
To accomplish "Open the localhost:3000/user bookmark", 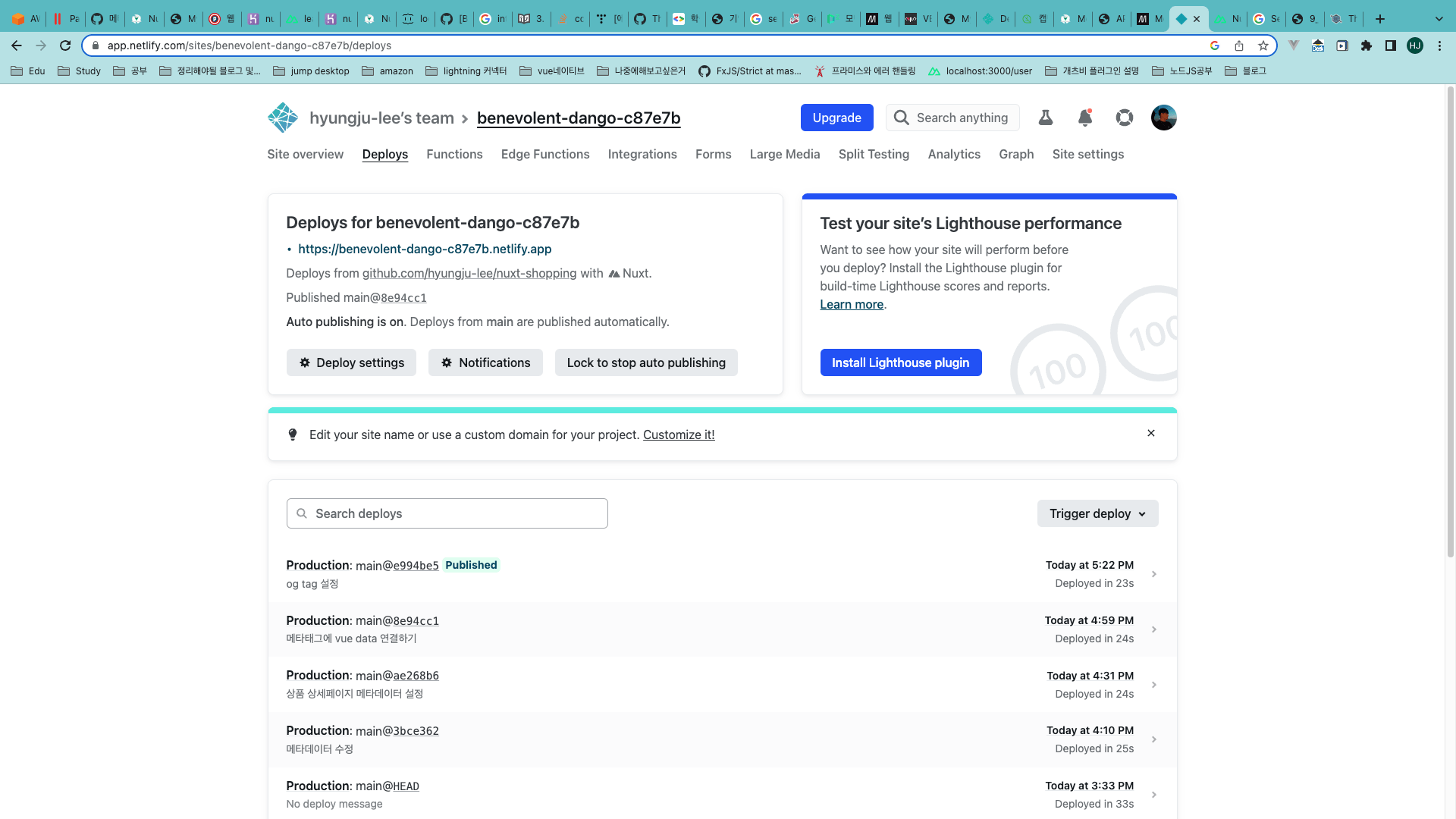I will click(x=981, y=71).
